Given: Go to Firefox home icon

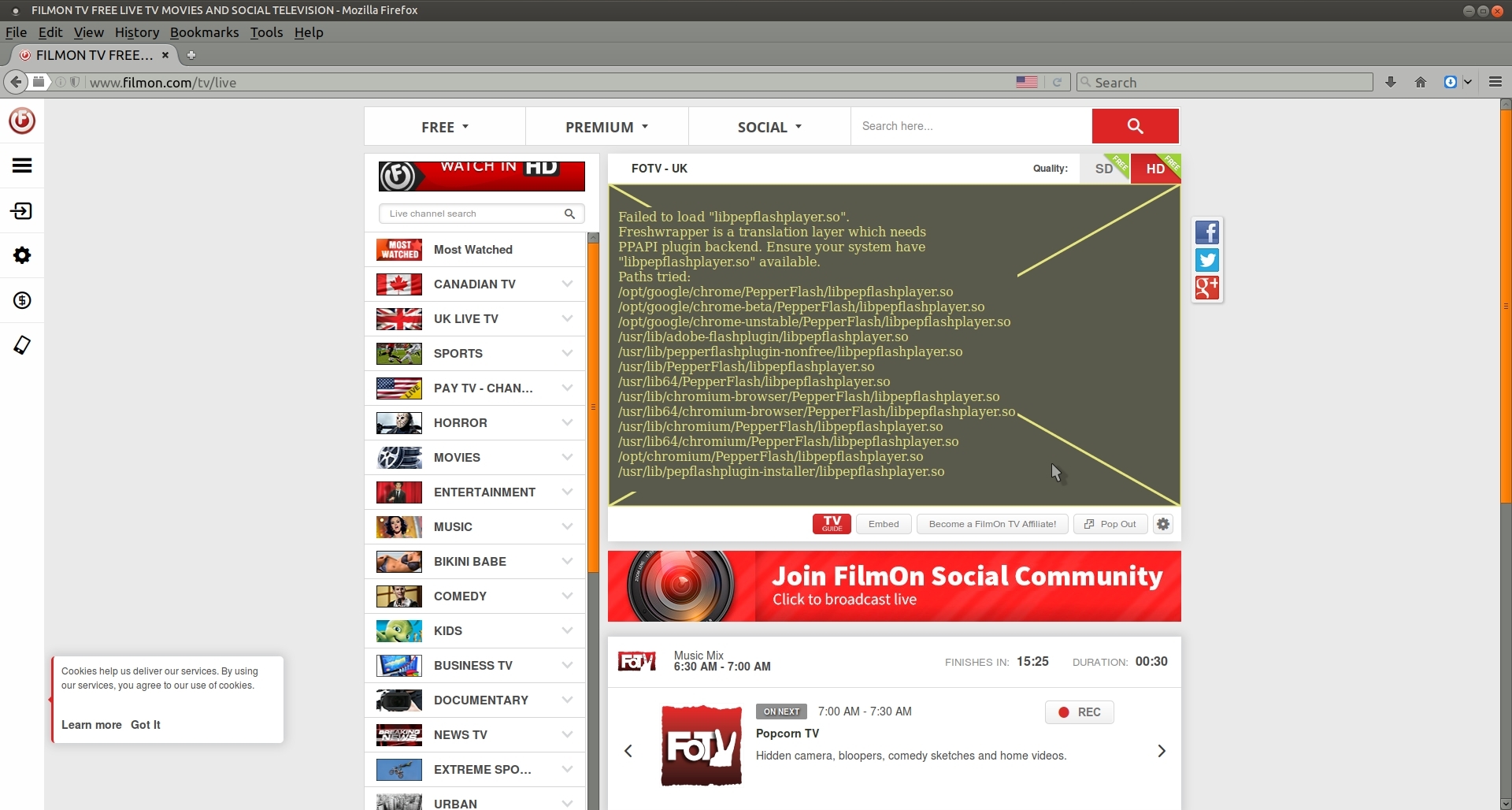Looking at the screenshot, I should point(1421,82).
